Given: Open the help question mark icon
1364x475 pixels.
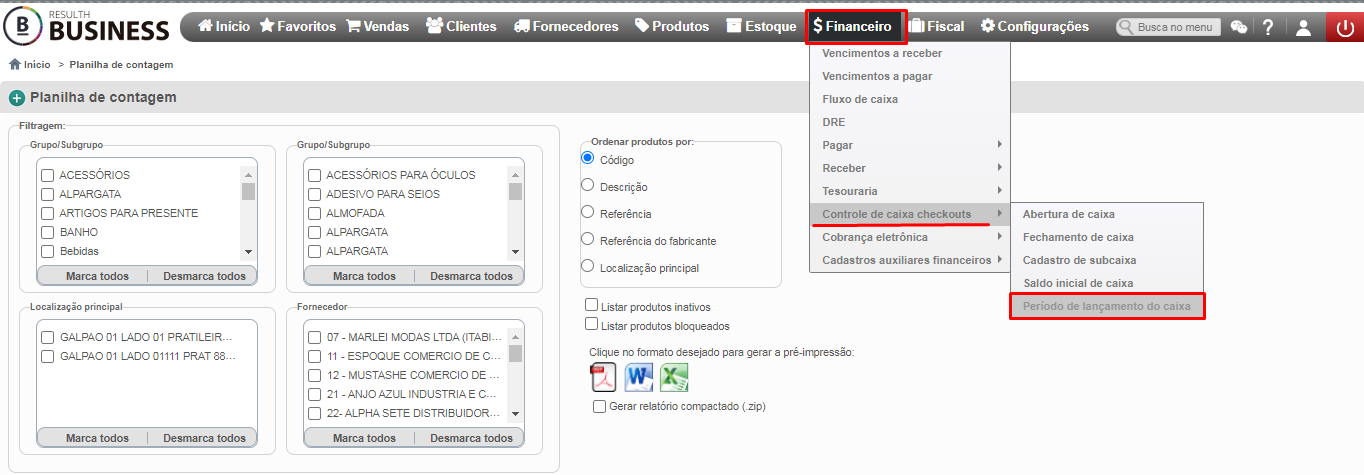Looking at the screenshot, I should [1268, 27].
